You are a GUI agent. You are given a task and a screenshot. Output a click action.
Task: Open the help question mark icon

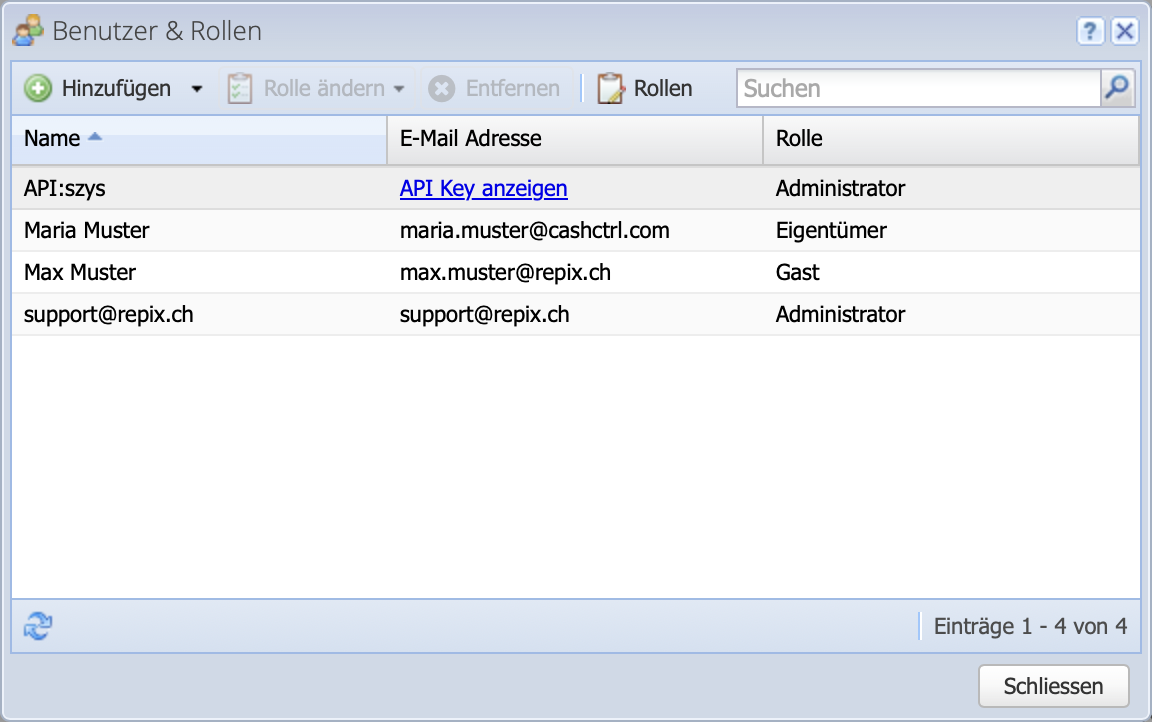tap(1089, 31)
